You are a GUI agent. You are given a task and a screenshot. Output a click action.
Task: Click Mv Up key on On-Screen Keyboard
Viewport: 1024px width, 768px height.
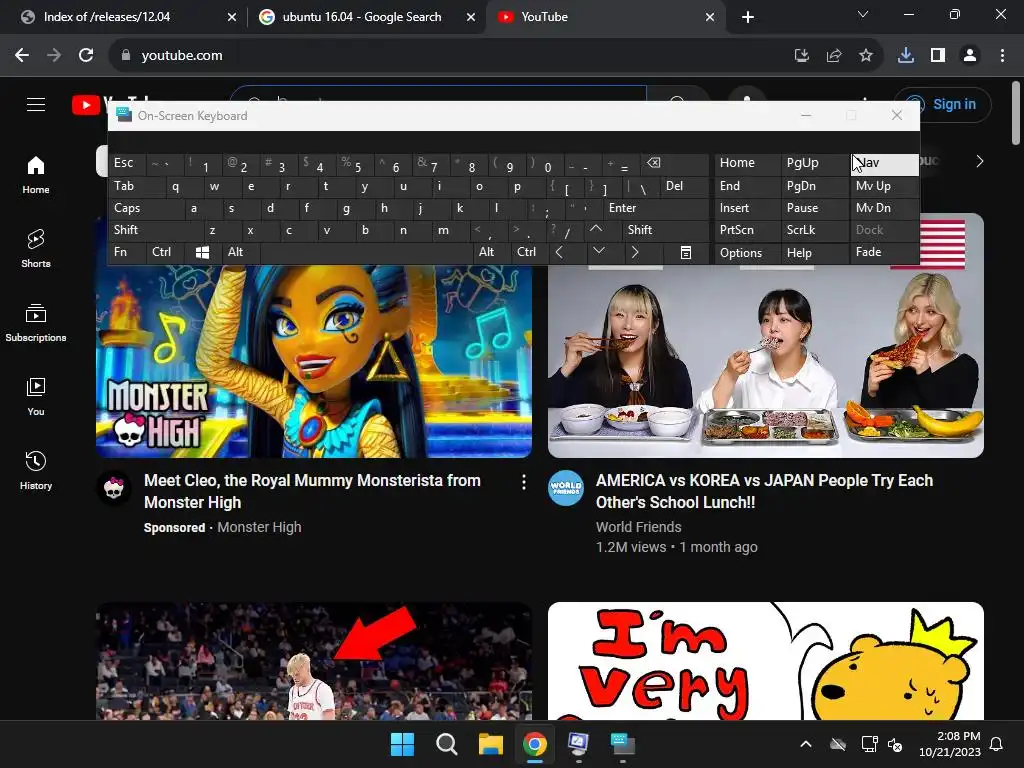pyautogui.click(x=884, y=186)
